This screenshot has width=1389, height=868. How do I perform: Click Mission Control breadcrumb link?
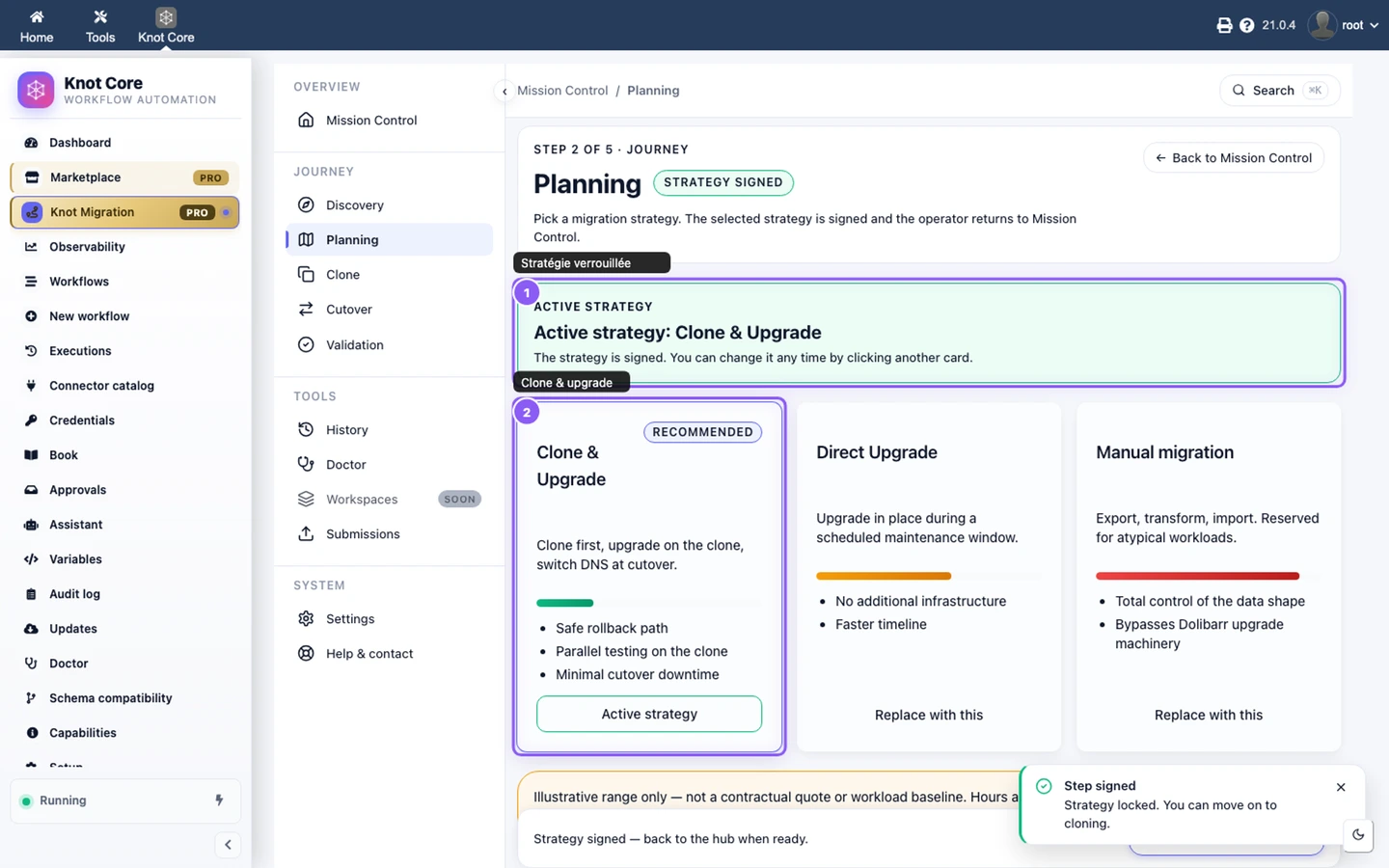(x=562, y=91)
